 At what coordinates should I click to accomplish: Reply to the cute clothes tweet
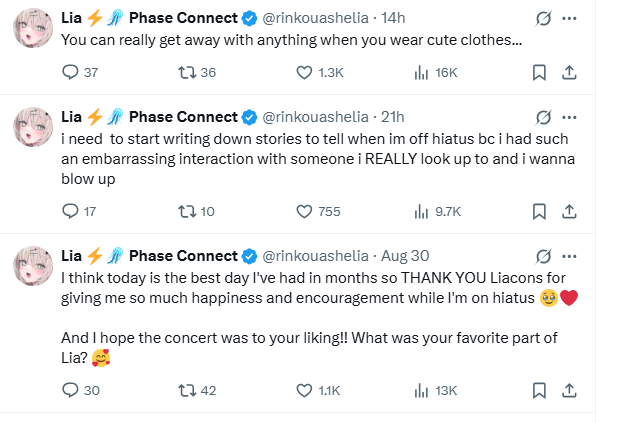(x=71, y=72)
